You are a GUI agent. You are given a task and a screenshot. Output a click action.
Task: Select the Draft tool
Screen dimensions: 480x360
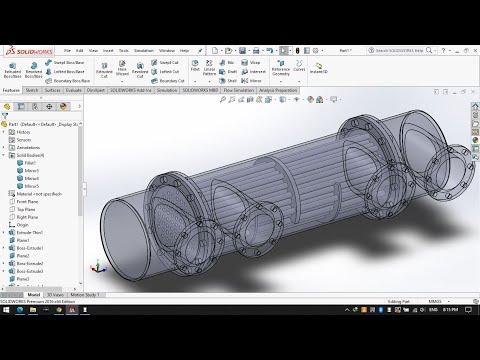228,72
